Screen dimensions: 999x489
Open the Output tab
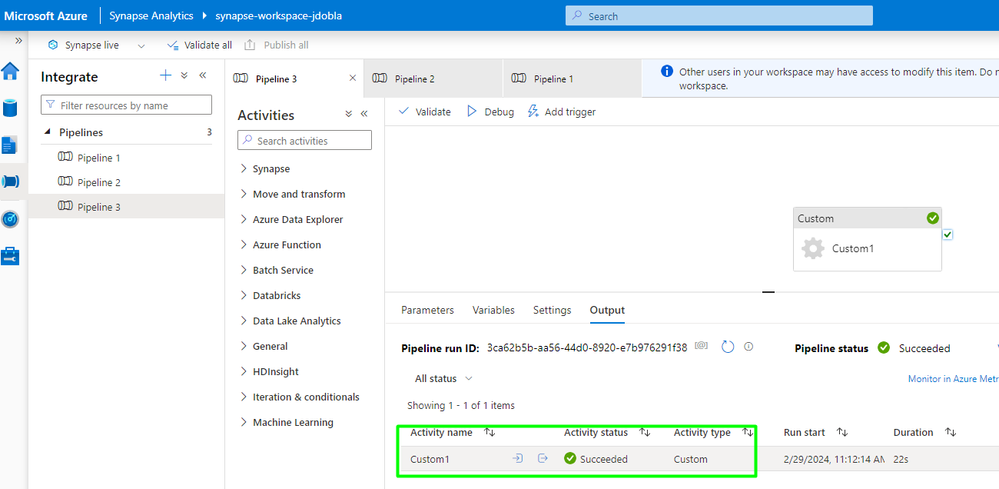click(x=607, y=310)
